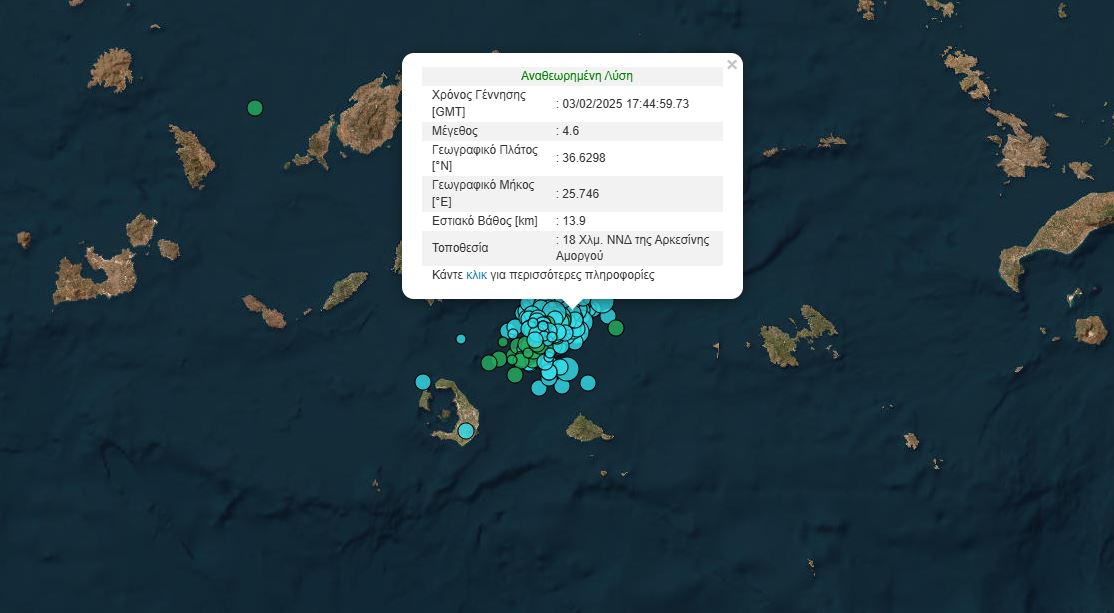Select the cyan earthquake marker on southern Santorini
Viewport: 1114px width, 613px height.
(x=466, y=431)
